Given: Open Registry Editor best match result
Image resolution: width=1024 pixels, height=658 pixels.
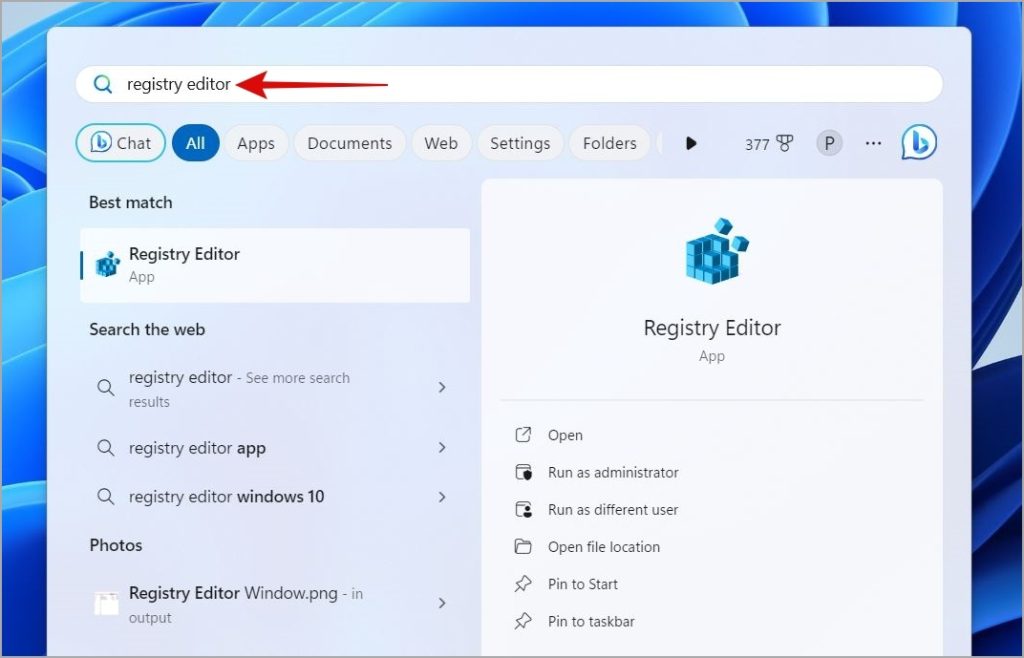Looking at the screenshot, I should pos(275,265).
